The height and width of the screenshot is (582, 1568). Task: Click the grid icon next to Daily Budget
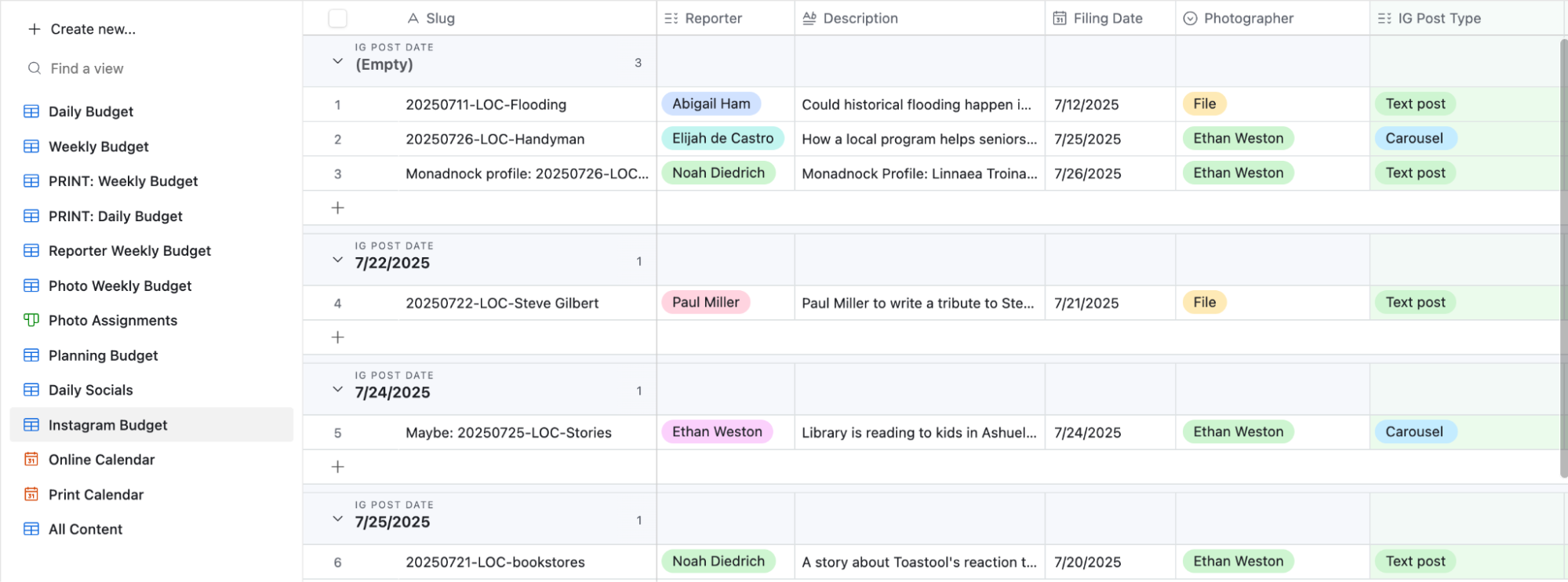31,111
